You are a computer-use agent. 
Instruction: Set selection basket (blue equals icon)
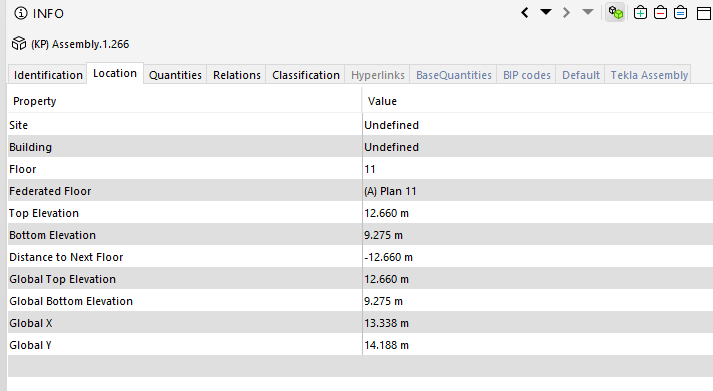pos(680,13)
